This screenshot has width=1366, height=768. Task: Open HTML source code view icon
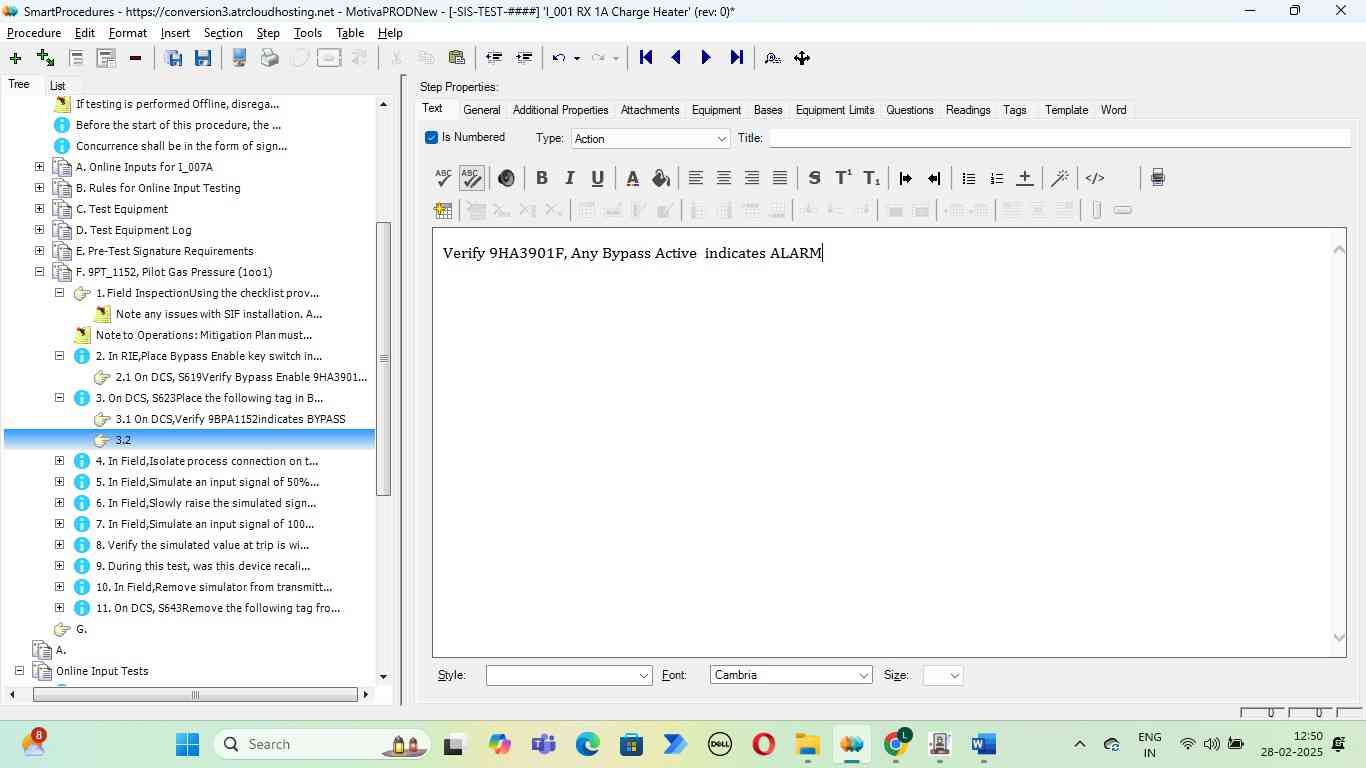1095,178
